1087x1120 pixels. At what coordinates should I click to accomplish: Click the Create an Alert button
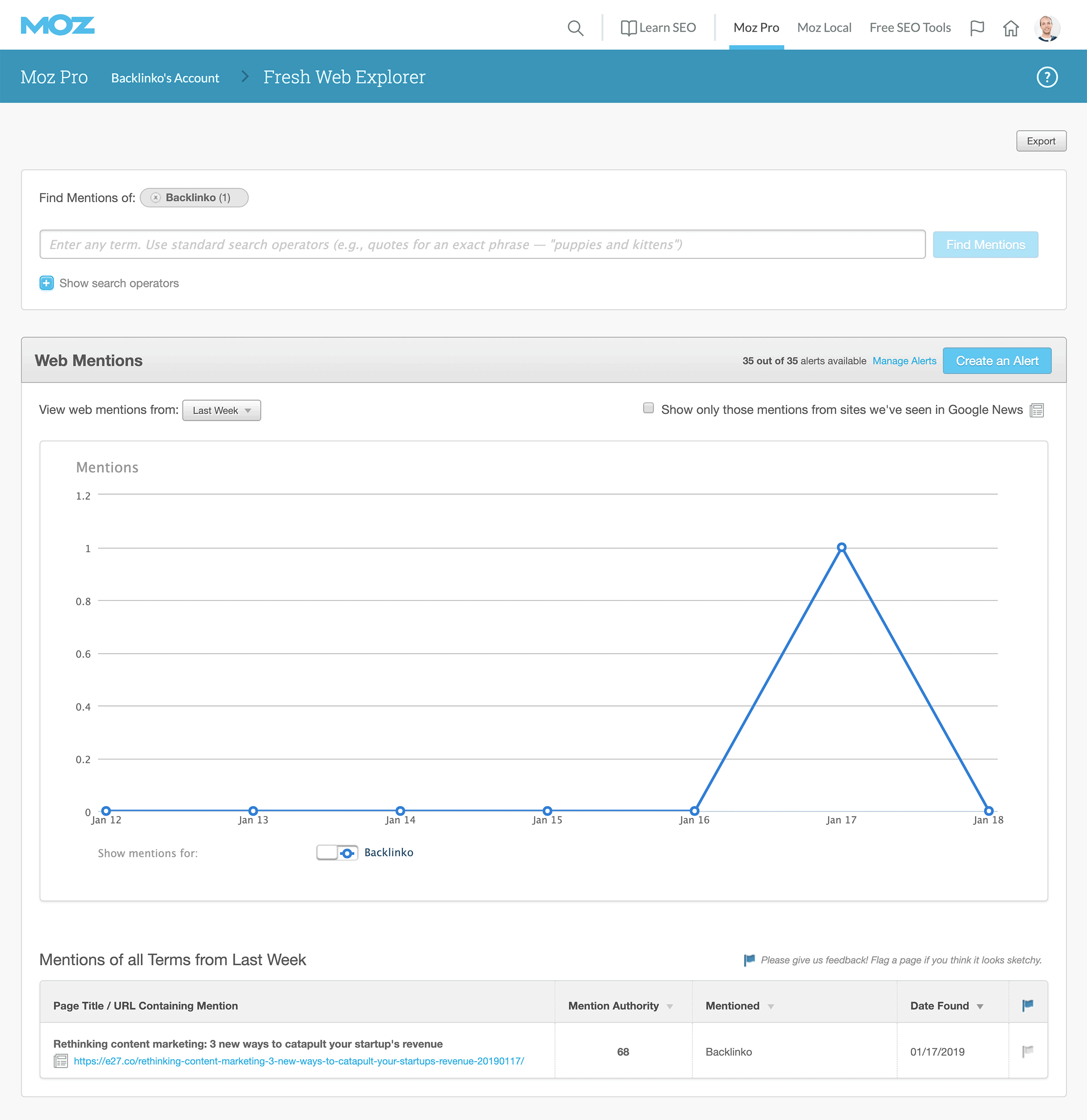[997, 361]
